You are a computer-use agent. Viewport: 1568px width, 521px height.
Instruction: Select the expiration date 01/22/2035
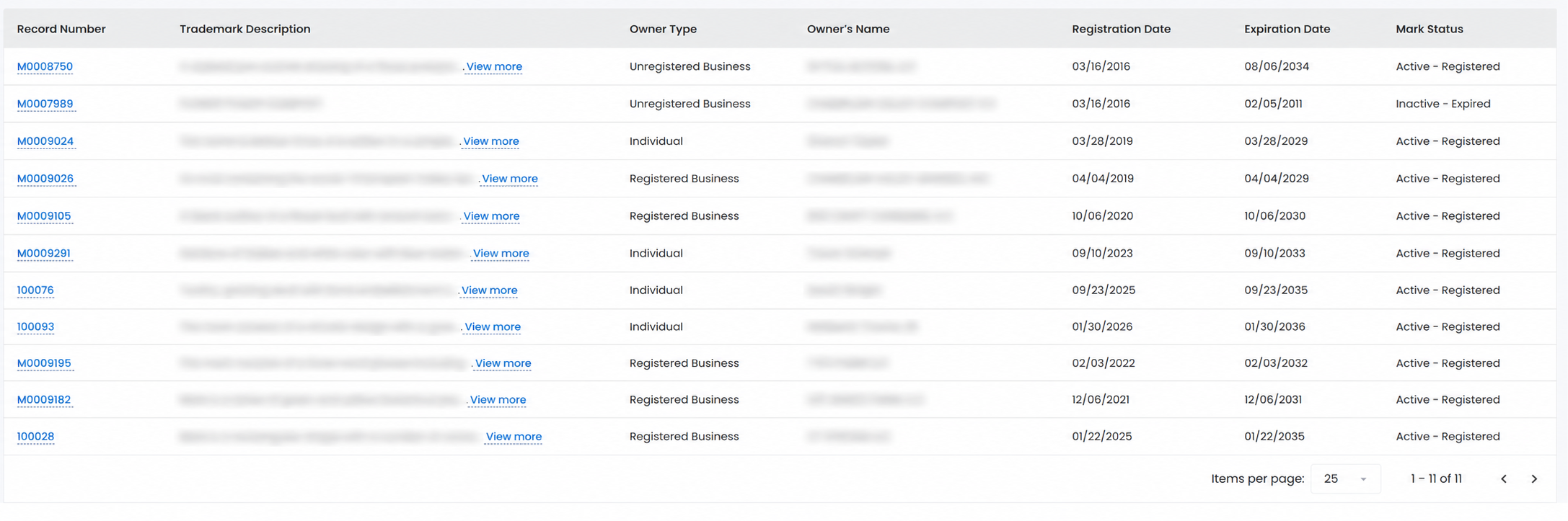(x=1274, y=437)
